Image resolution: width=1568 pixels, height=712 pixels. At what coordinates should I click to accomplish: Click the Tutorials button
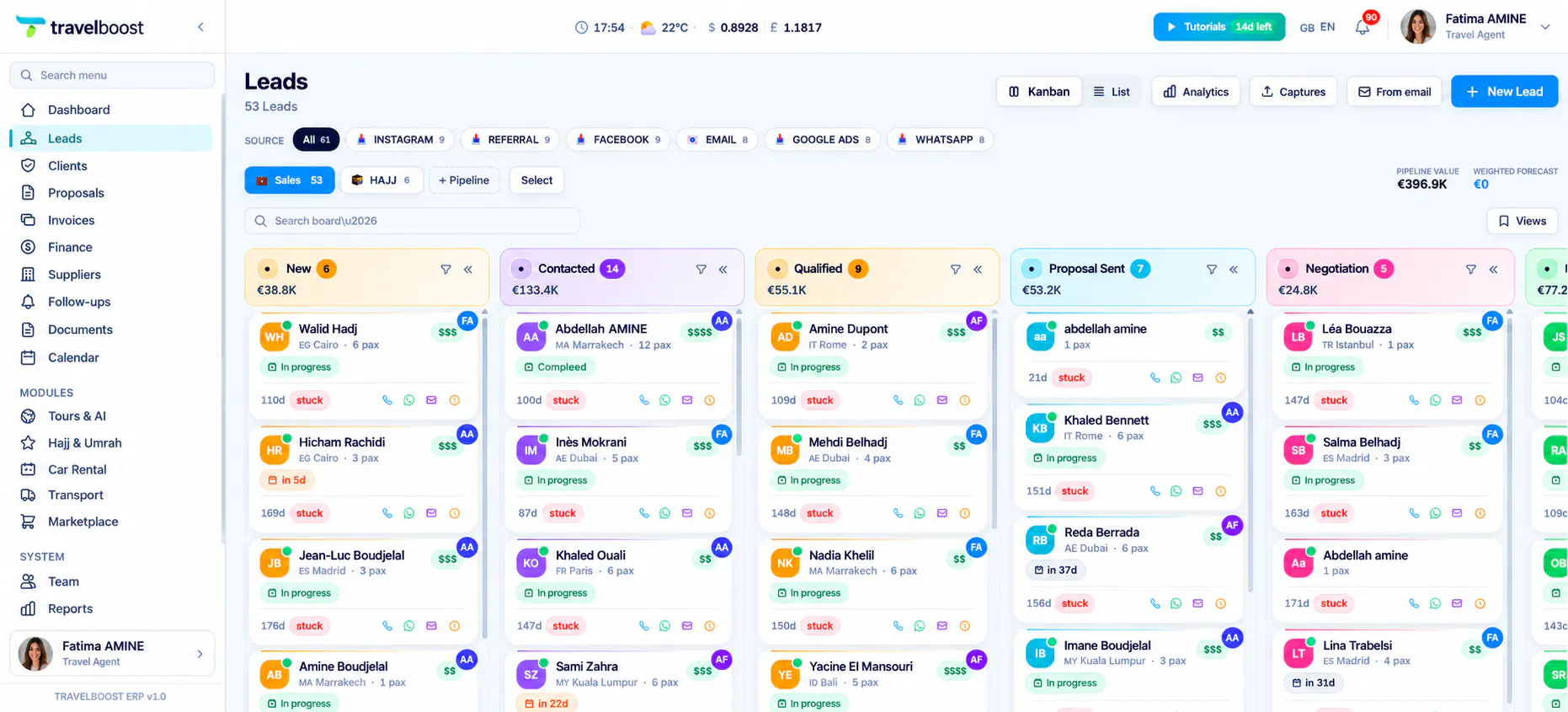[x=1219, y=27]
